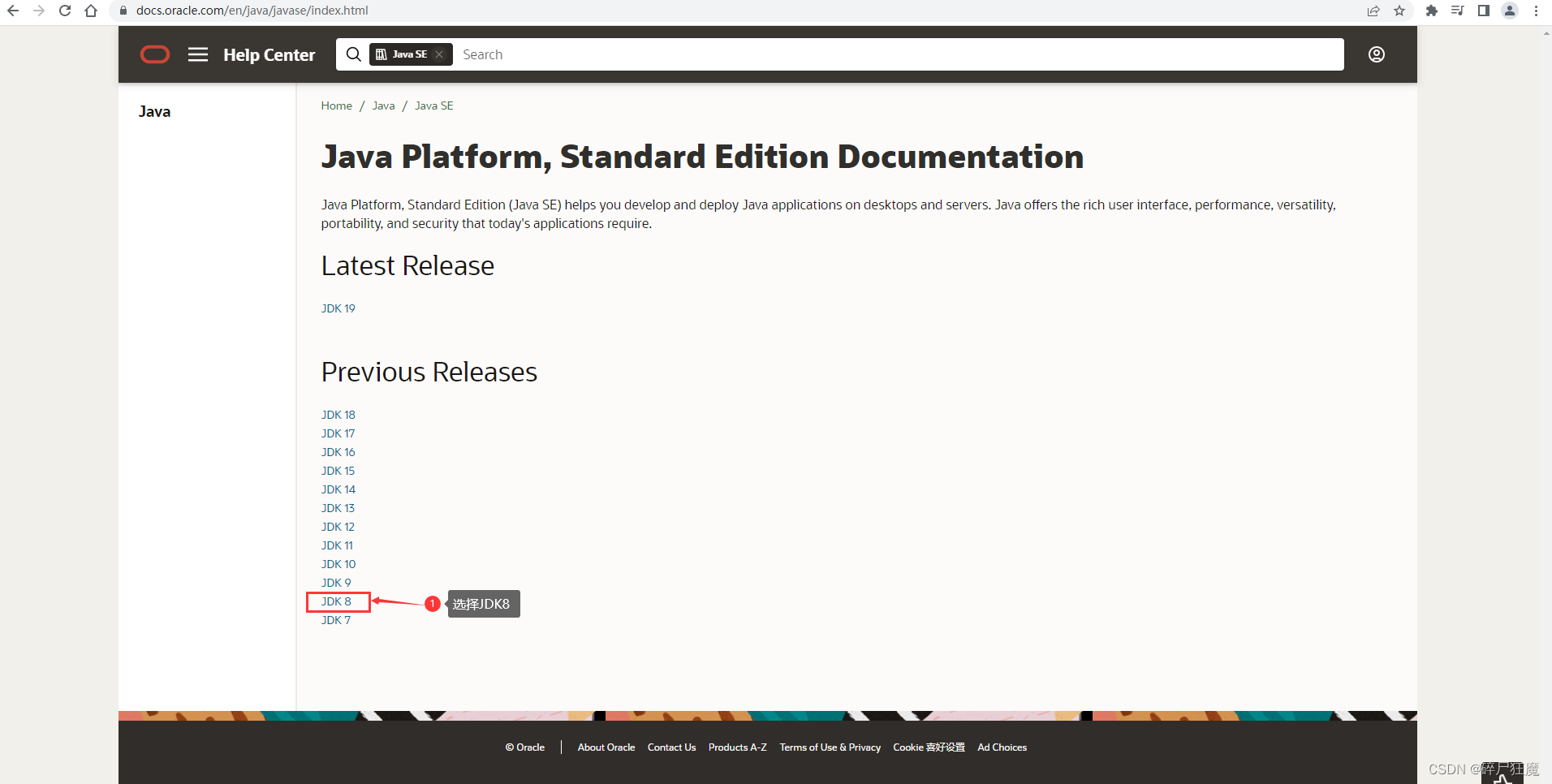Screen dimensions: 1552x784
Task: Bookmark this page with the star icon
Action: (1399, 11)
